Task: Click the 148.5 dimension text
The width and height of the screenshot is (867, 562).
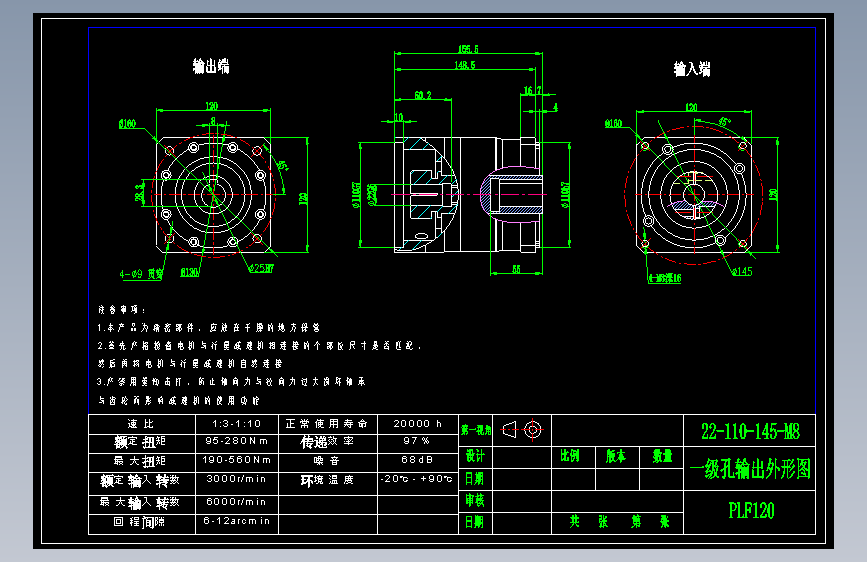Action: click(x=464, y=65)
